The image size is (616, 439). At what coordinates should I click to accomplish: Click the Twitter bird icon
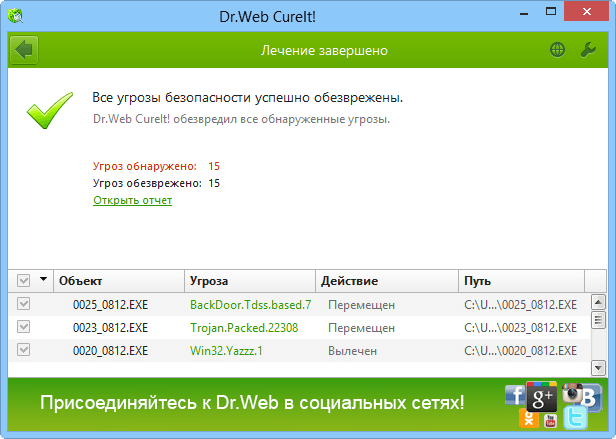coord(576,418)
